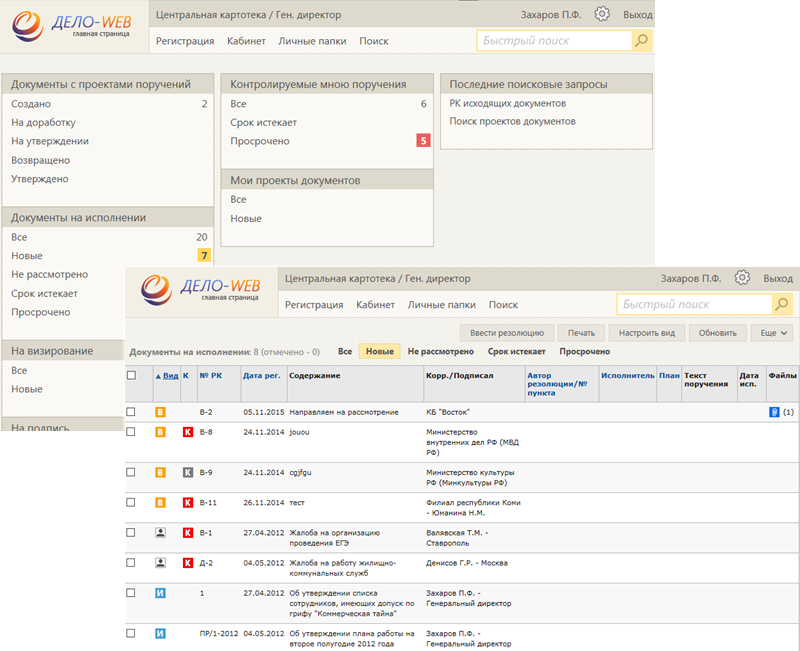Select the checkbox for row В-1
This screenshot has height=651, width=800.
(x=131, y=533)
